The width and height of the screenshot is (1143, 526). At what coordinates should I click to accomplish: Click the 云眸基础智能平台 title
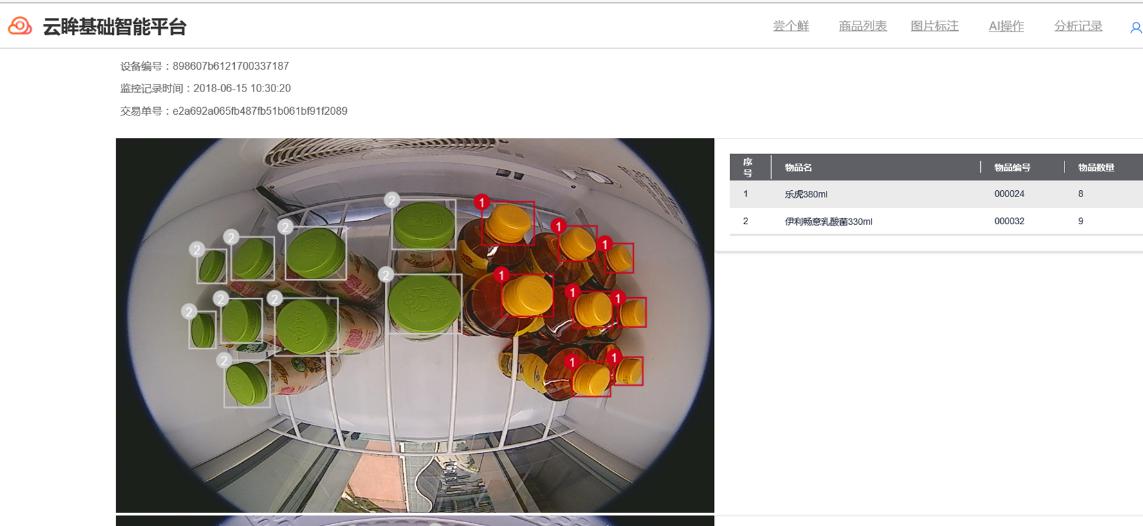114,27
